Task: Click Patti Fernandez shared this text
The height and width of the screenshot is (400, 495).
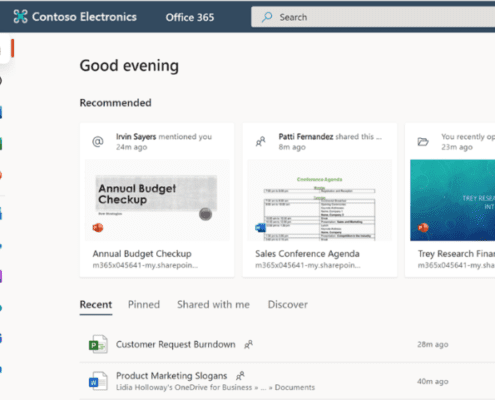Action: point(330,137)
